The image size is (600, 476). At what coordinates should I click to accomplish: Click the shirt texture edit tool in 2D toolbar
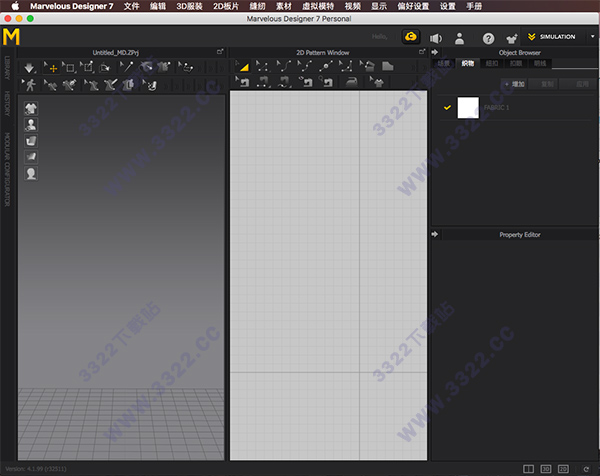(377, 82)
